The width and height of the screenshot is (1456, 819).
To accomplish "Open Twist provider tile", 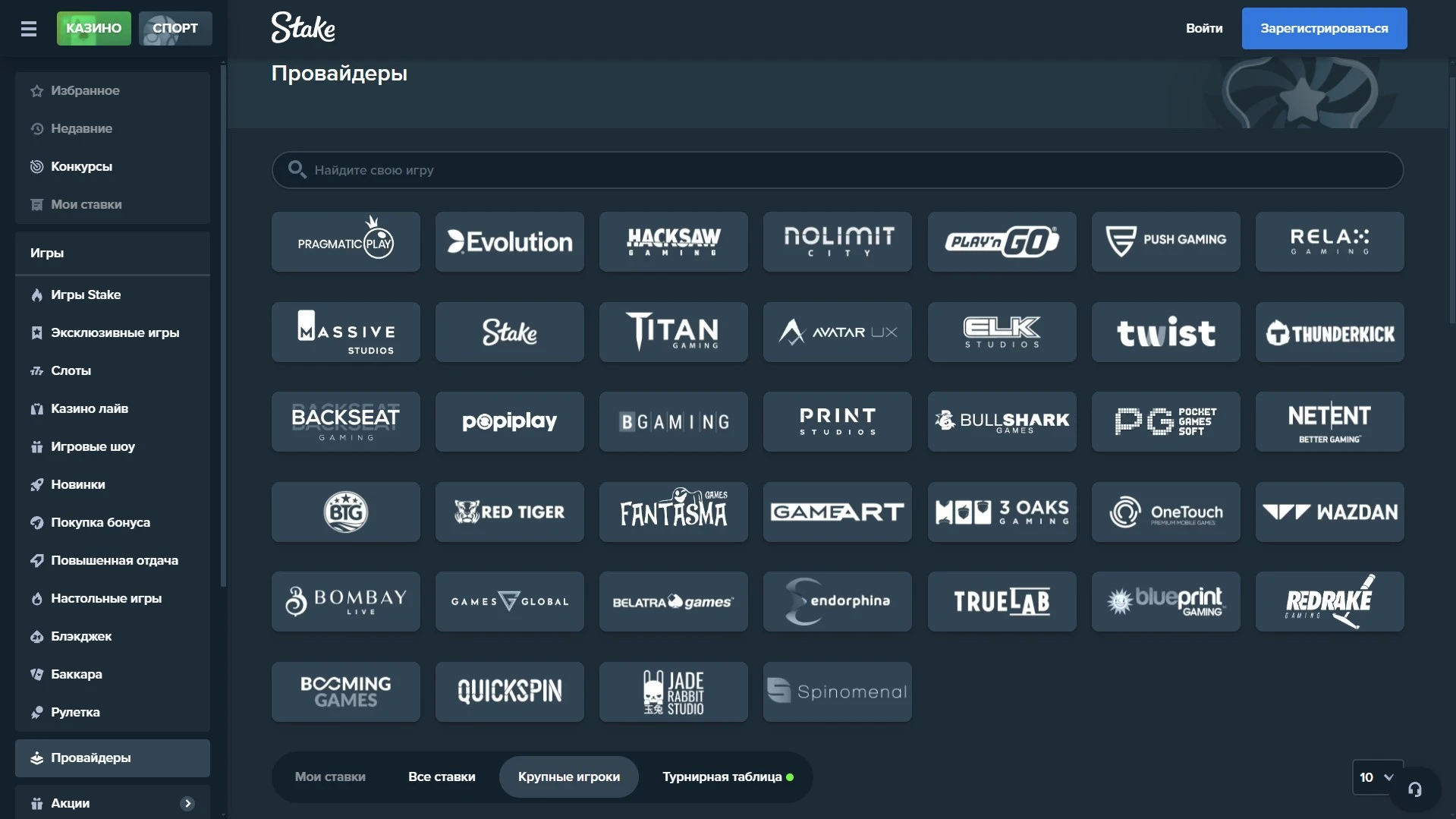I will click(1165, 332).
